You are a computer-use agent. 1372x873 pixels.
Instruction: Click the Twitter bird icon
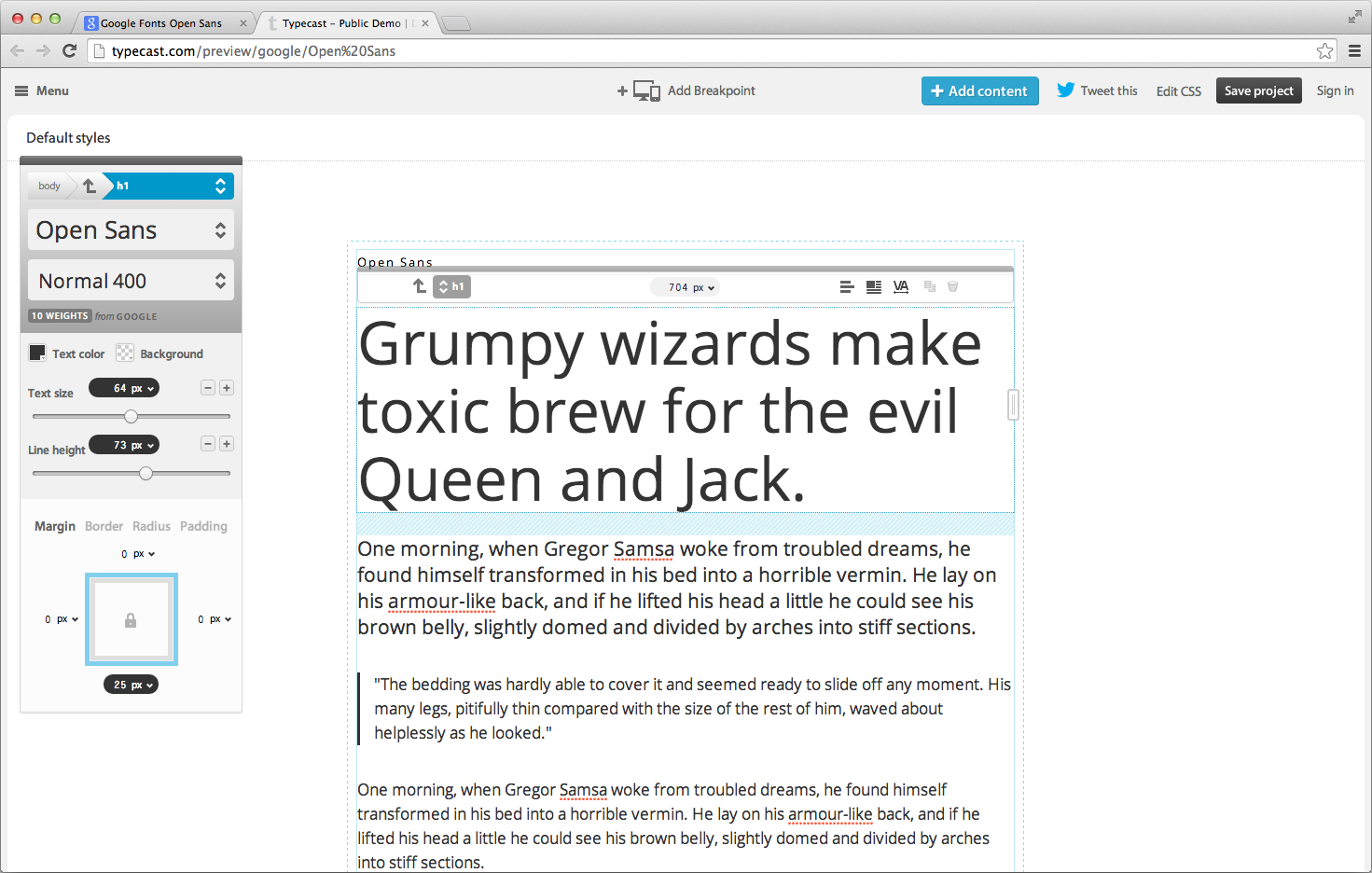(1065, 90)
